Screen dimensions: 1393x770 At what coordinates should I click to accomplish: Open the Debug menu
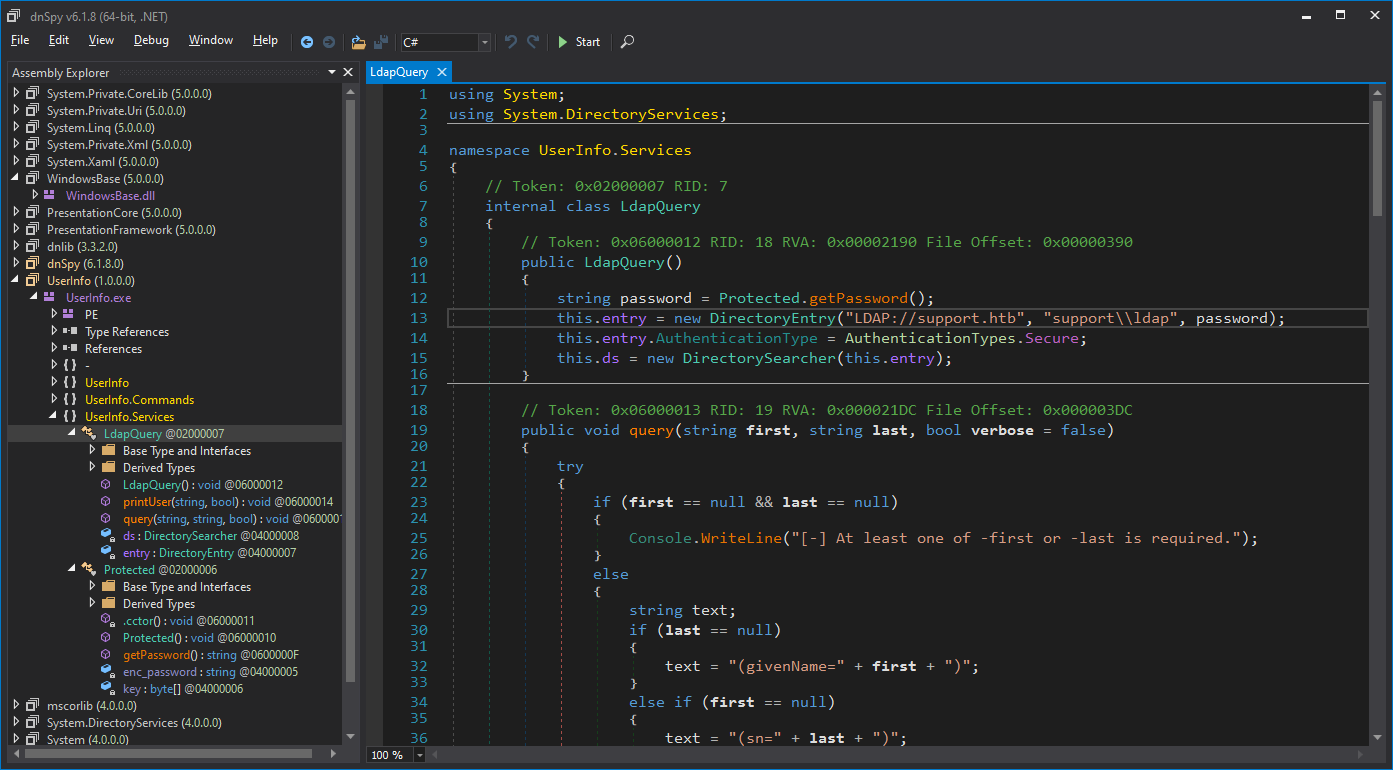tap(151, 41)
